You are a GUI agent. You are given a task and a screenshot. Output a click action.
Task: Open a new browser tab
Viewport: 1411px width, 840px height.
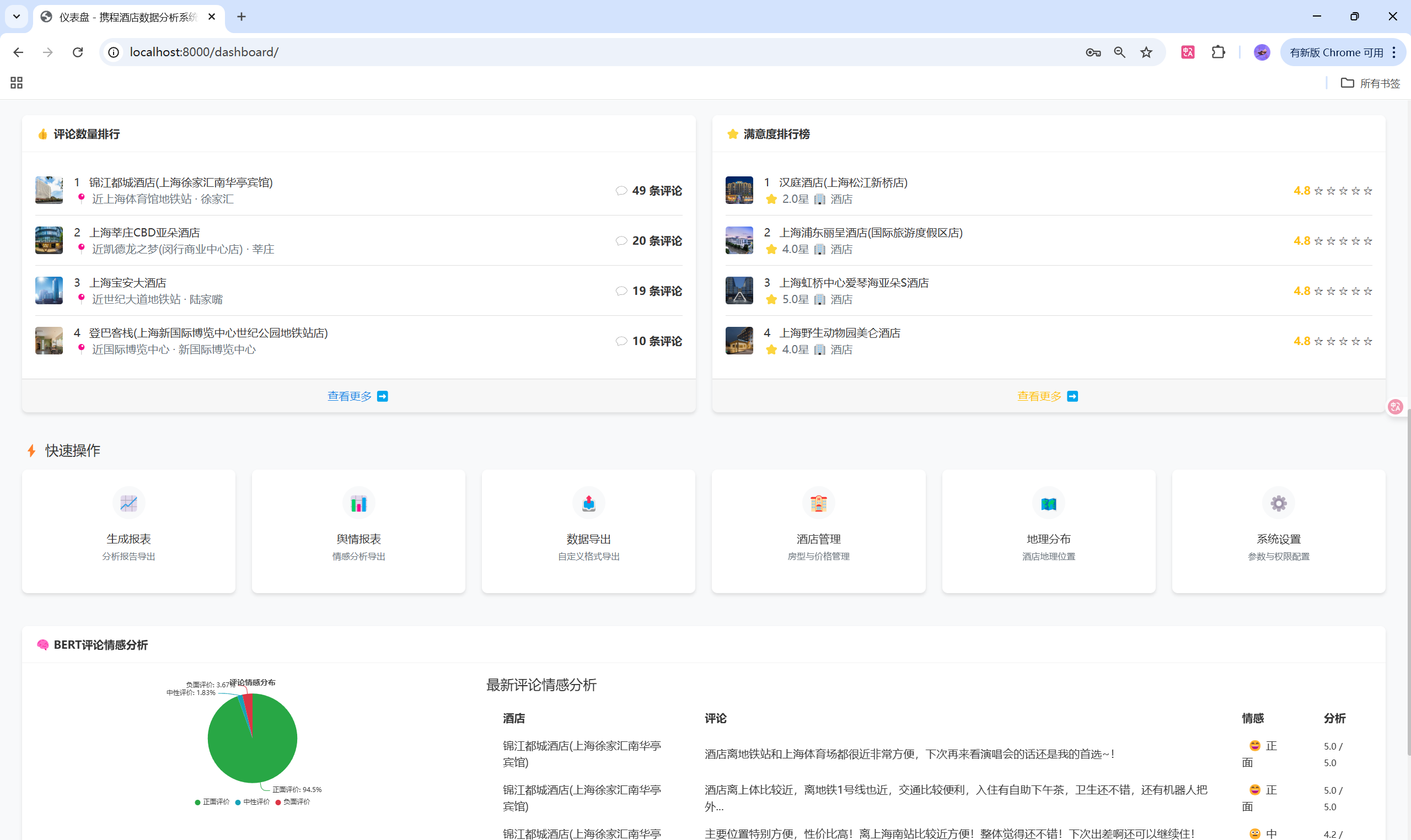pos(241,17)
